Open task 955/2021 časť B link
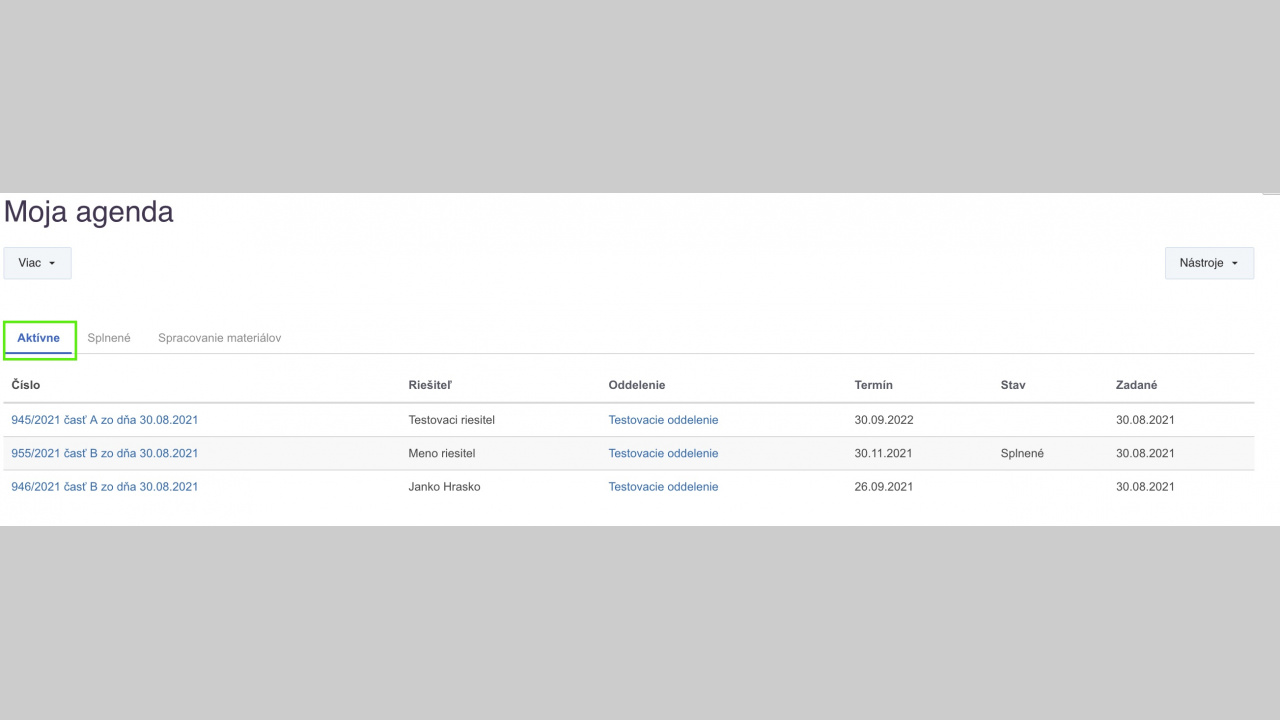This screenshot has height=720, width=1280. click(x=104, y=453)
